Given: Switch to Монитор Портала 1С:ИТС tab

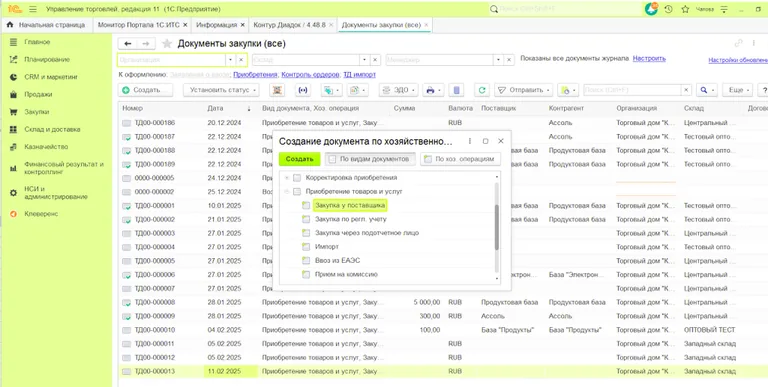Looking at the screenshot, I should click(139, 24).
